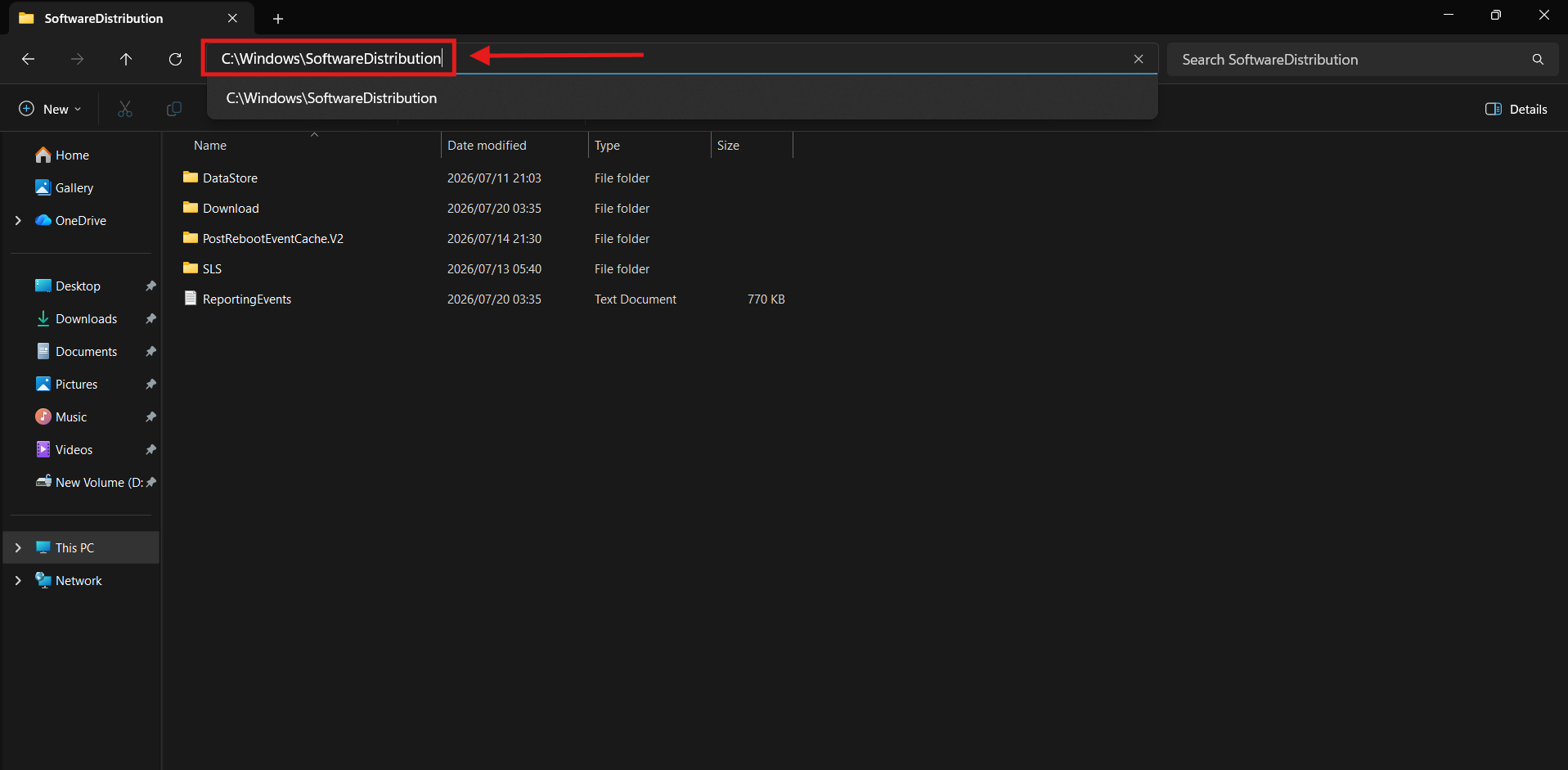Open a new tab with plus button
This screenshot has width=1568, height=770.
[x=278, y=18]
